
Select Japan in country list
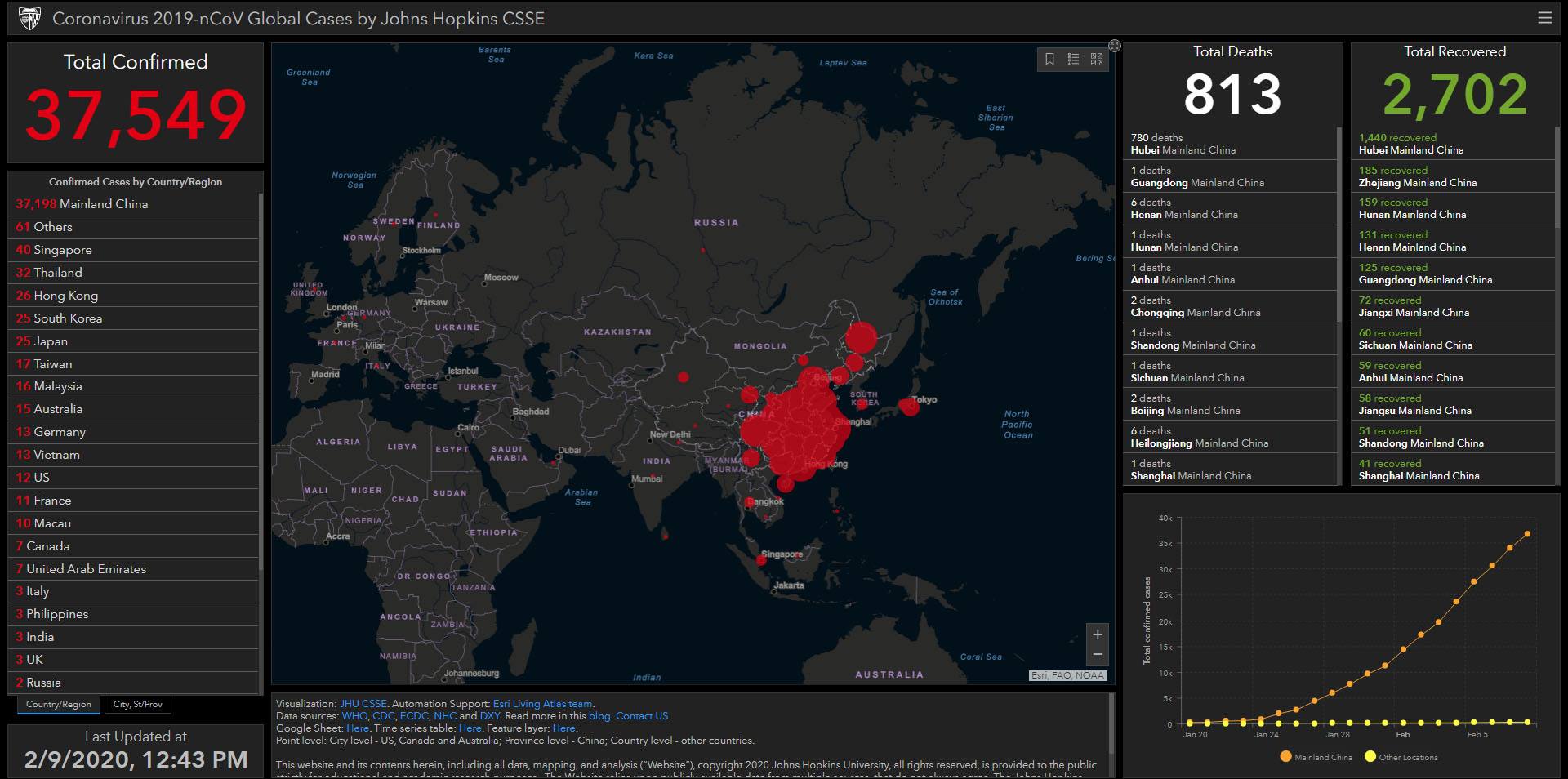(133, 341)
